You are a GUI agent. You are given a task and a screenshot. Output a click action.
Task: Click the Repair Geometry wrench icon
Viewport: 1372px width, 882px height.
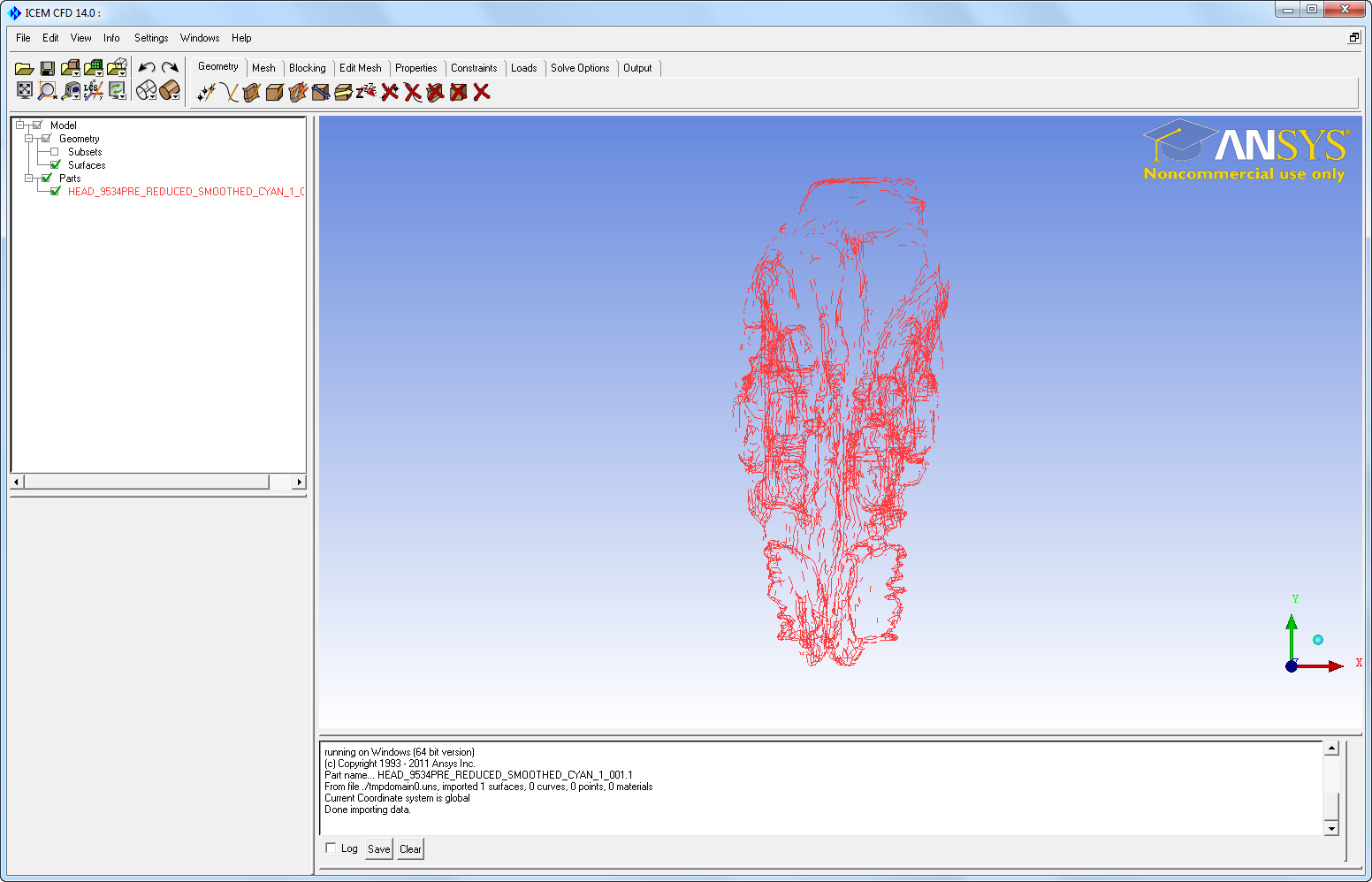pyautogui.click(x=321, y=92)
